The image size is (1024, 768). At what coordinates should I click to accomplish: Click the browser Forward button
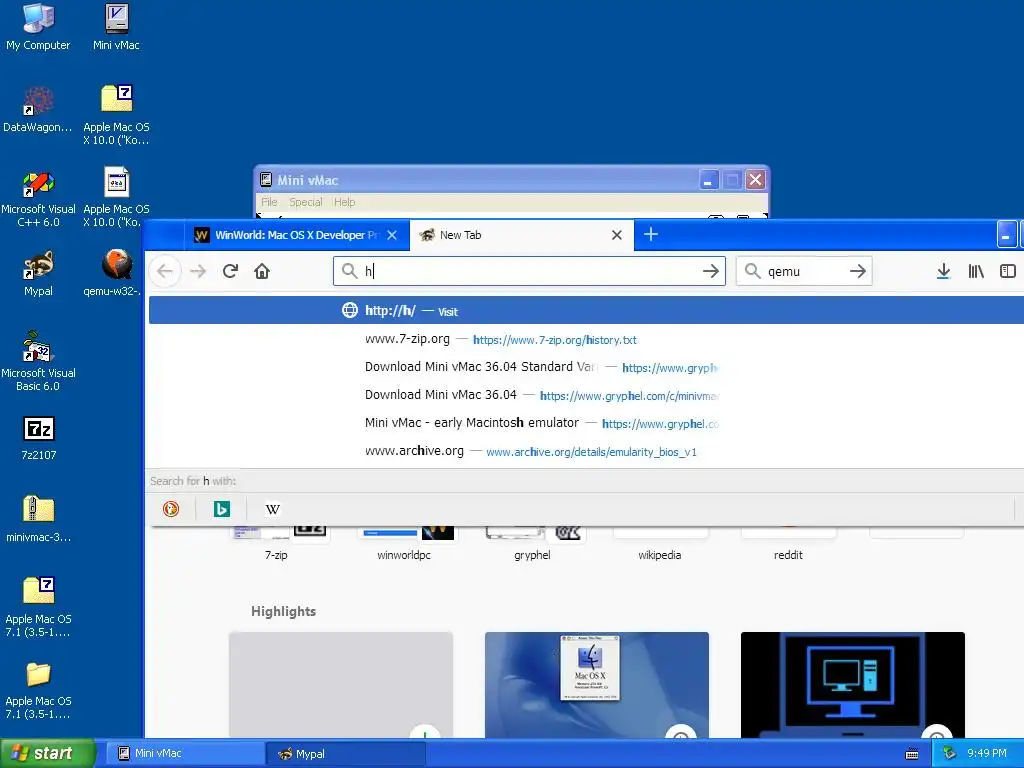click(198, 271)
